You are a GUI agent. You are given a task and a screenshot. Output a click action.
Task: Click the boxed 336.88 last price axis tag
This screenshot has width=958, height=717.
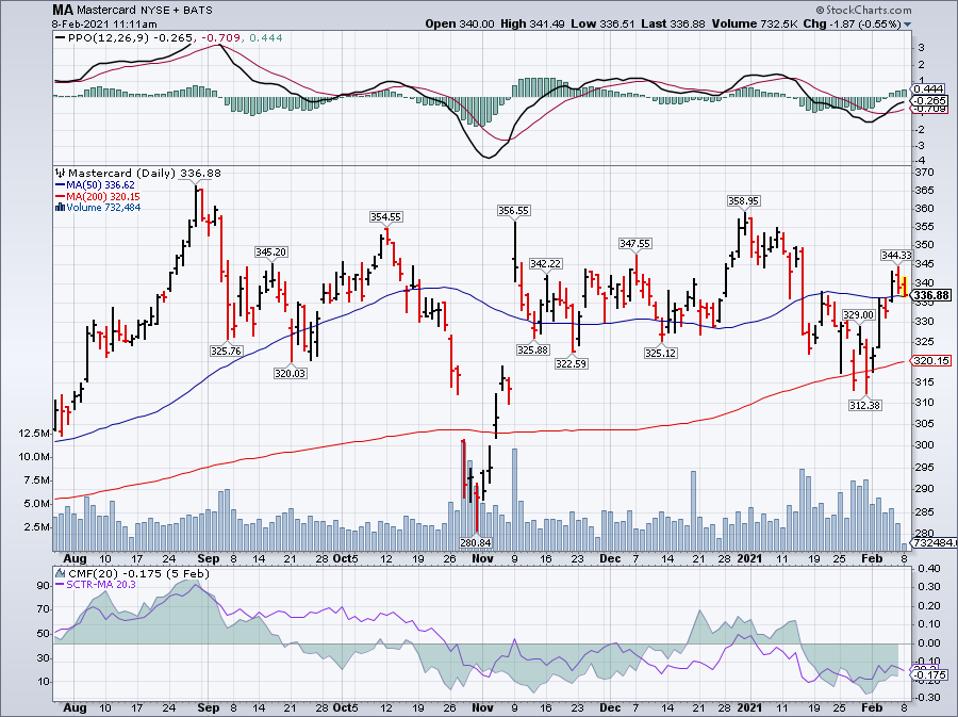click(x=932, y=296)
